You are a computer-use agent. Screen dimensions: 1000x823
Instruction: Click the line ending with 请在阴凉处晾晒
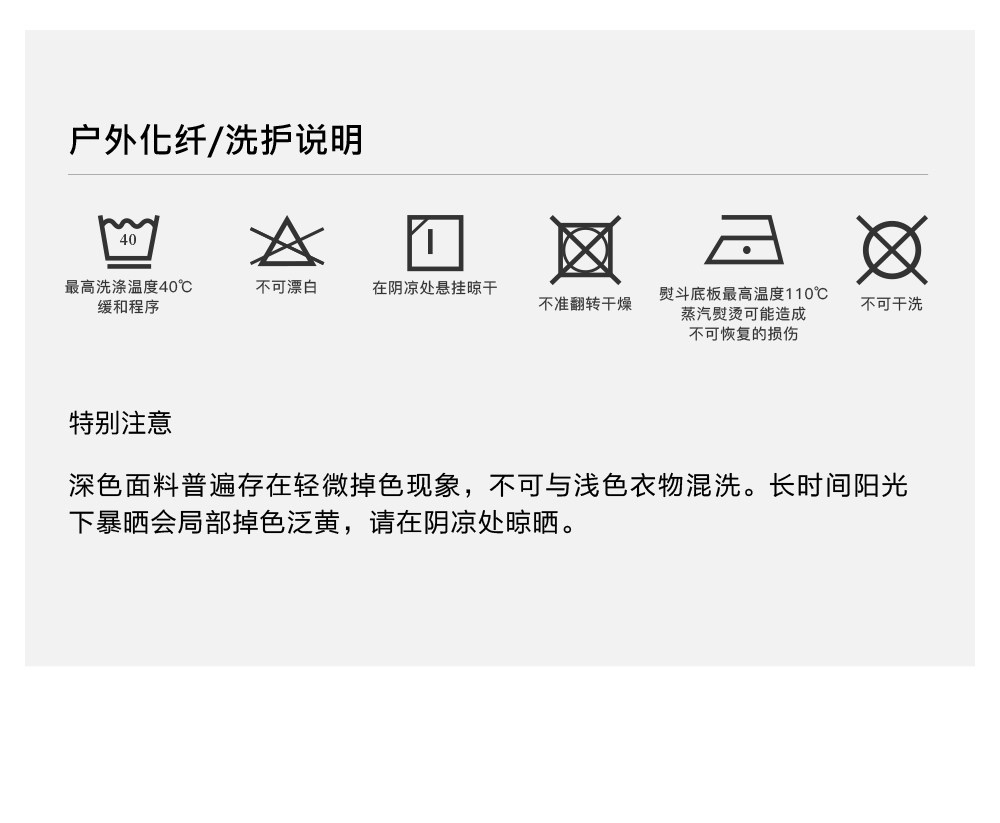tap(323, 522)
